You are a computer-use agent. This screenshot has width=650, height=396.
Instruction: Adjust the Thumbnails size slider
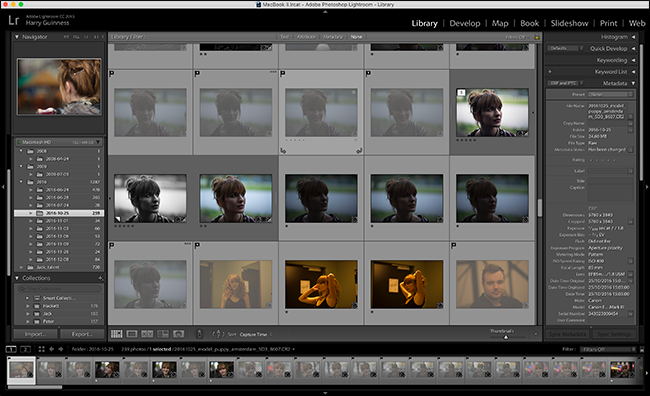pyautogui.click(x=505, y=337)
